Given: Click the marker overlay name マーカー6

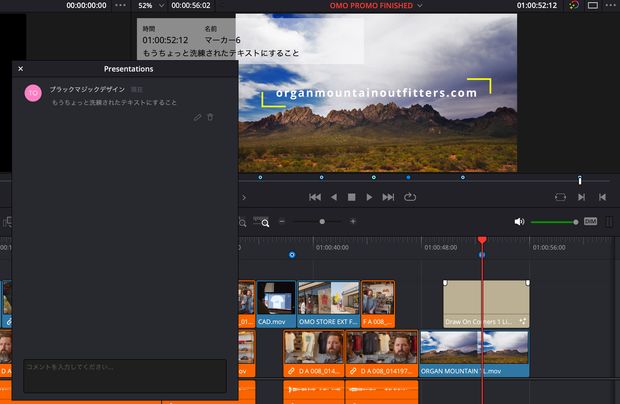Looking at the screenshot, I should point(223,40).
